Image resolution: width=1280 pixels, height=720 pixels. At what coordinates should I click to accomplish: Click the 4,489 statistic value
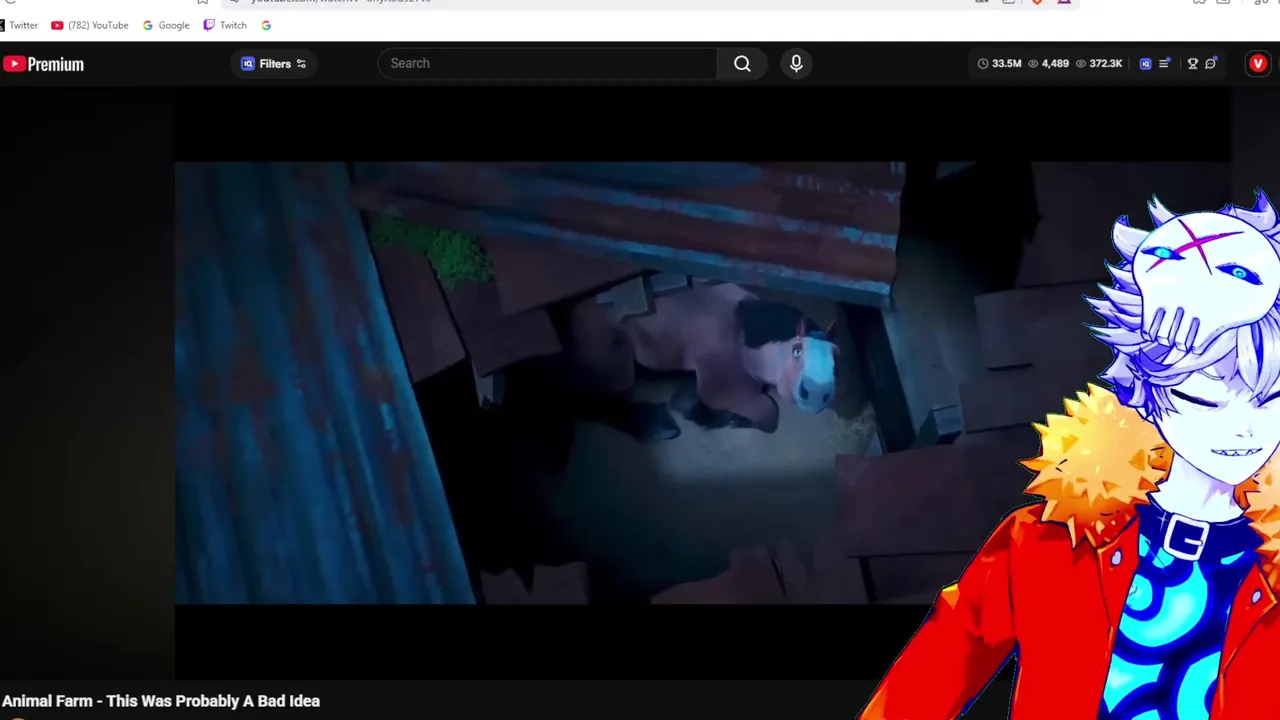tap(1055, 64)
